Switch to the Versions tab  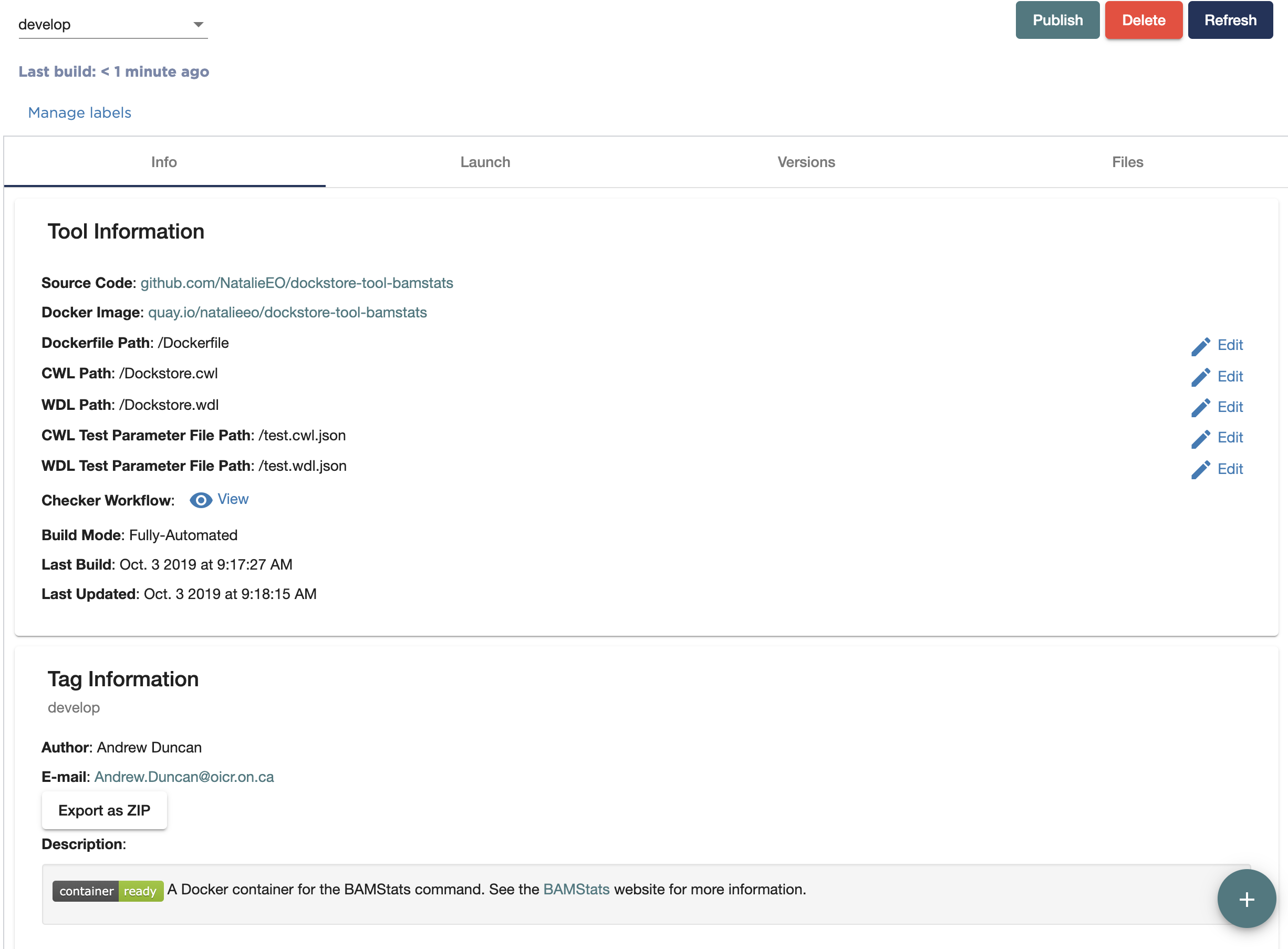tap(806, 162)
